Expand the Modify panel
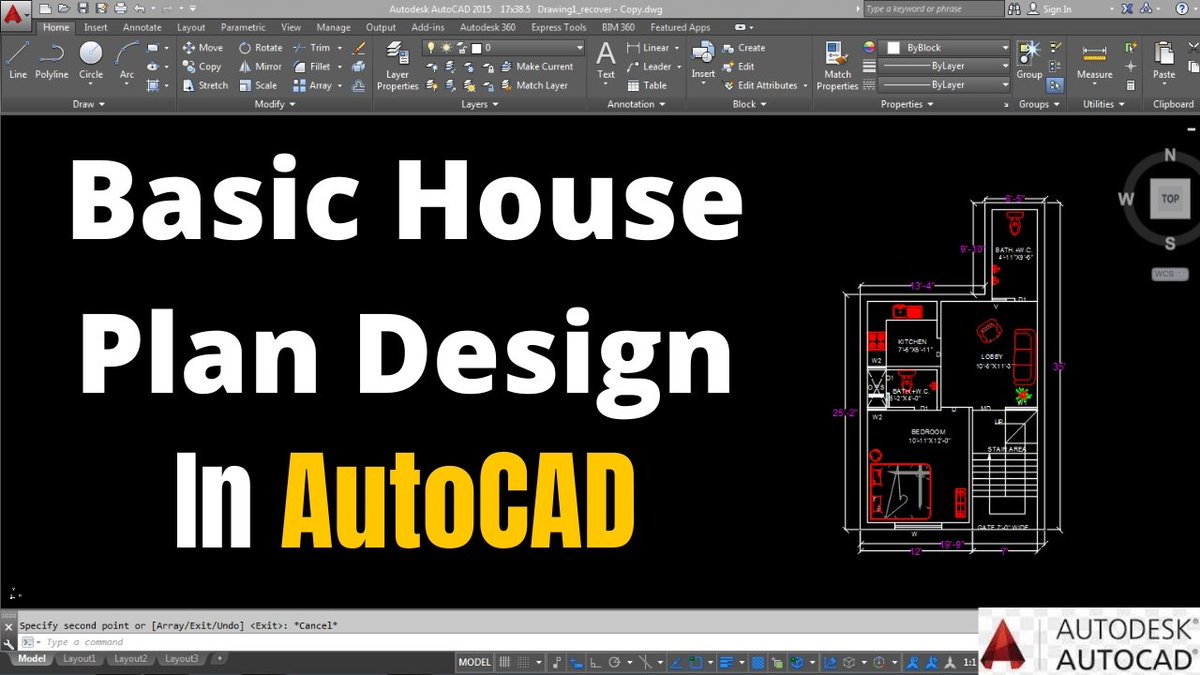The width and height of the screenshot is (1200, 675). [275, 104]
